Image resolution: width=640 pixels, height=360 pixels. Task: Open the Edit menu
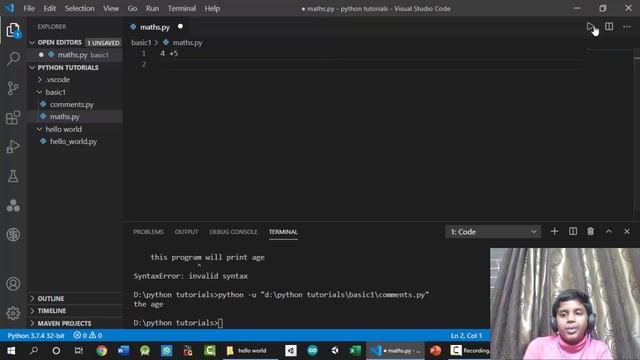pyautogui.click(x=49, y=8)
